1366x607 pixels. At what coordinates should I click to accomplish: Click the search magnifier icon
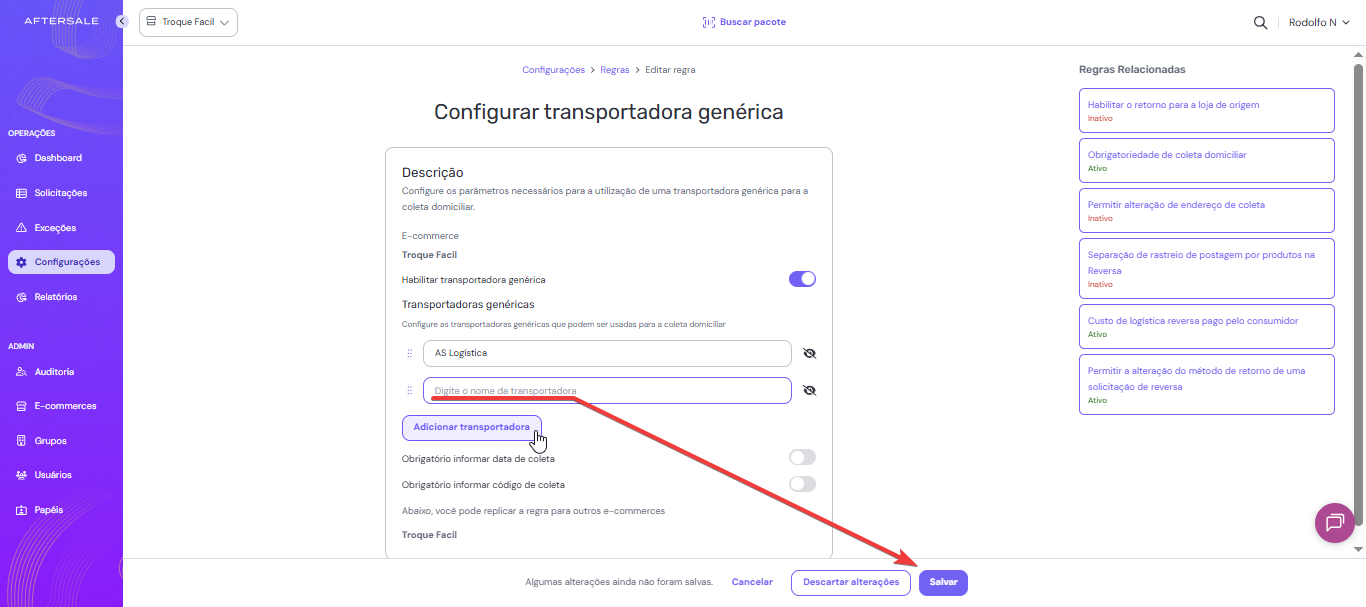(x=1260, y=22)
